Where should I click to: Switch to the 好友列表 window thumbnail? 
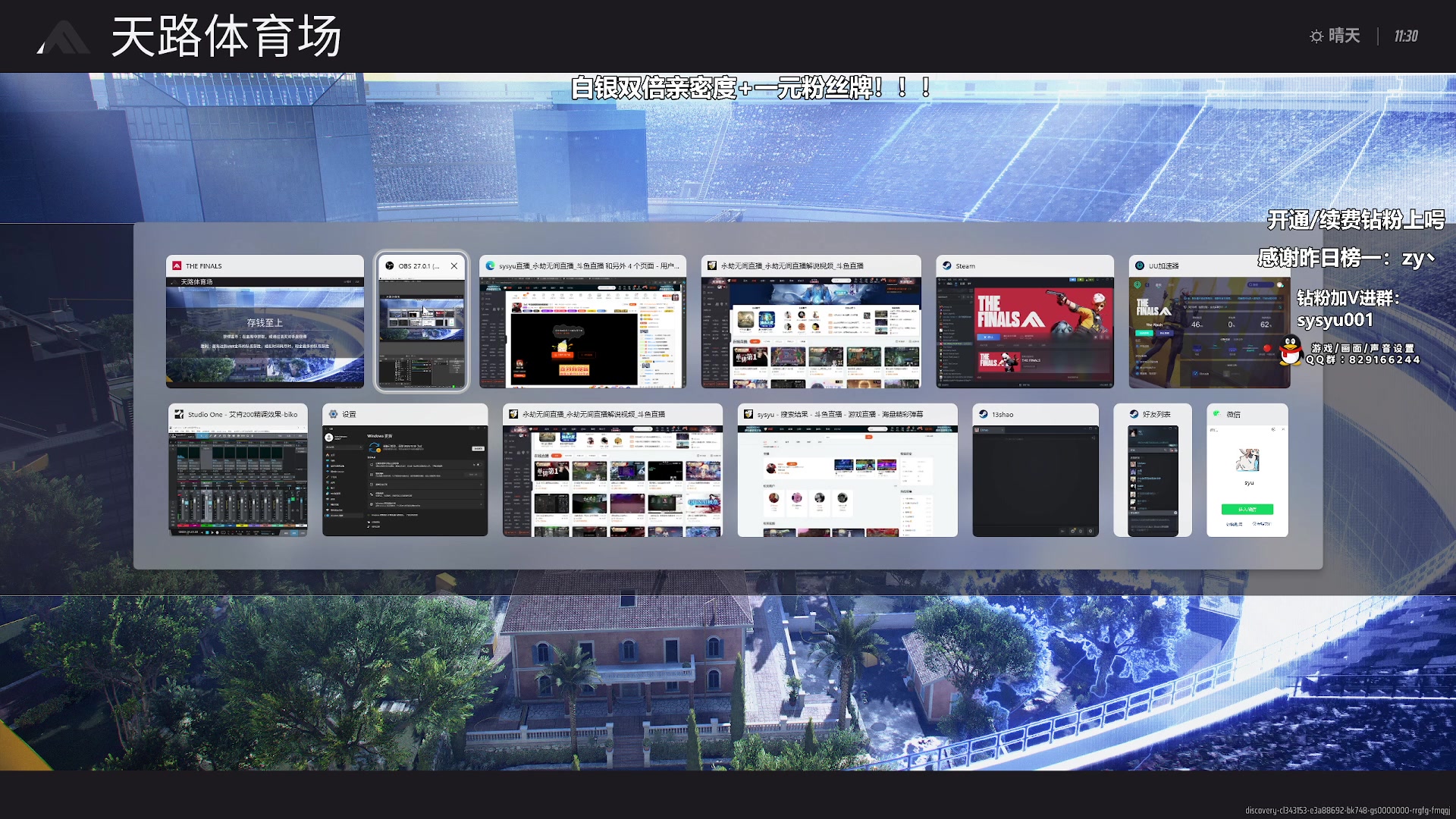[1153, 481]
